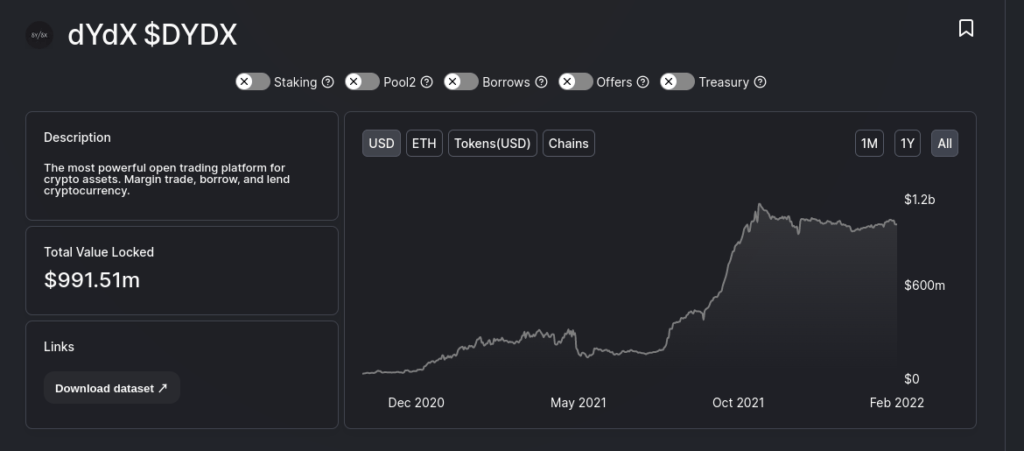The width and height of the screenshot is (1024, 451).
Task: View the Chains breakdown chart
Action: pos(569,144)
